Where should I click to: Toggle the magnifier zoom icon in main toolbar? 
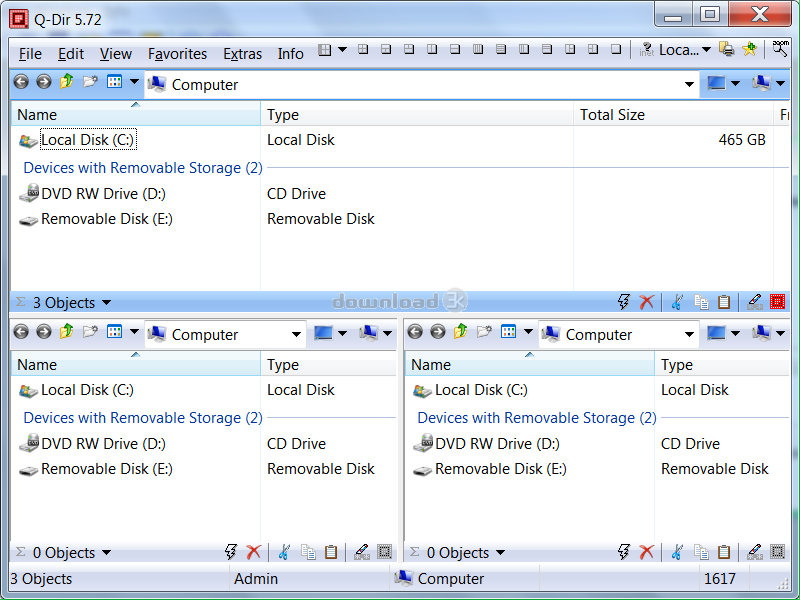[779, 49]
